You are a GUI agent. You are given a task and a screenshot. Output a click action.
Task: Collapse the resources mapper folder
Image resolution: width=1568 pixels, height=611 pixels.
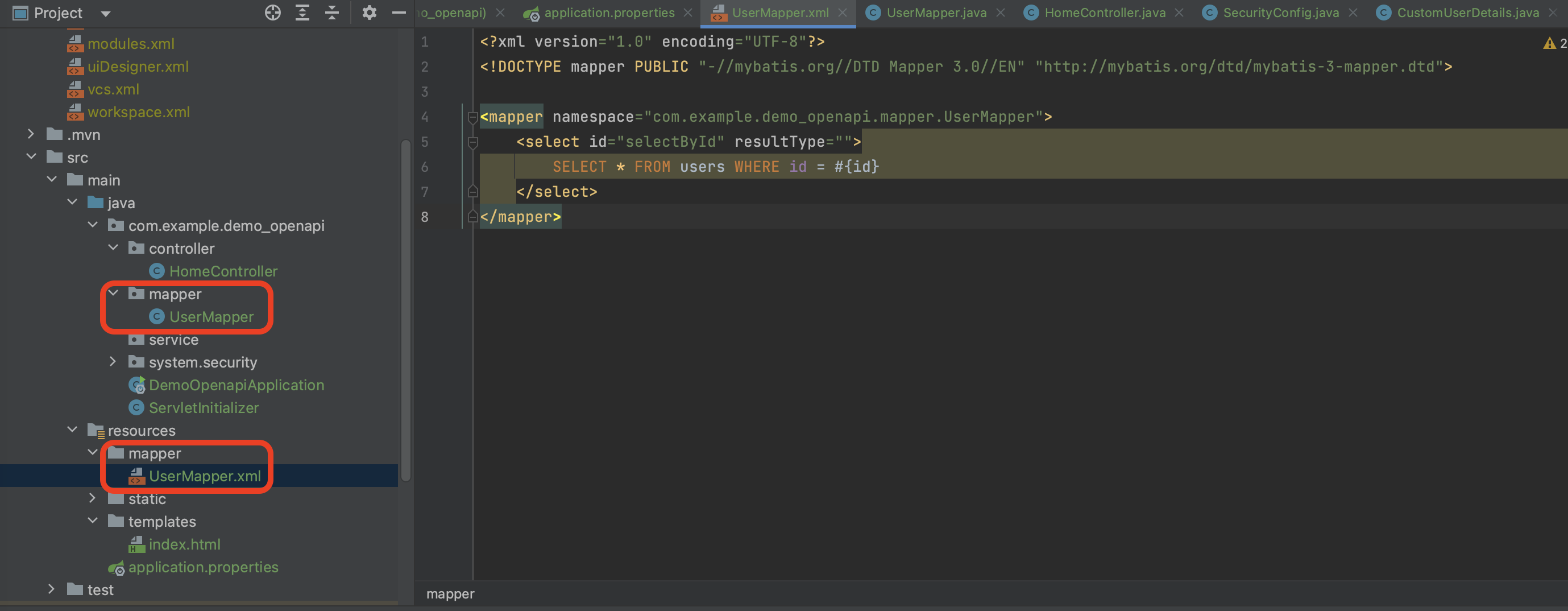[93, 453]
